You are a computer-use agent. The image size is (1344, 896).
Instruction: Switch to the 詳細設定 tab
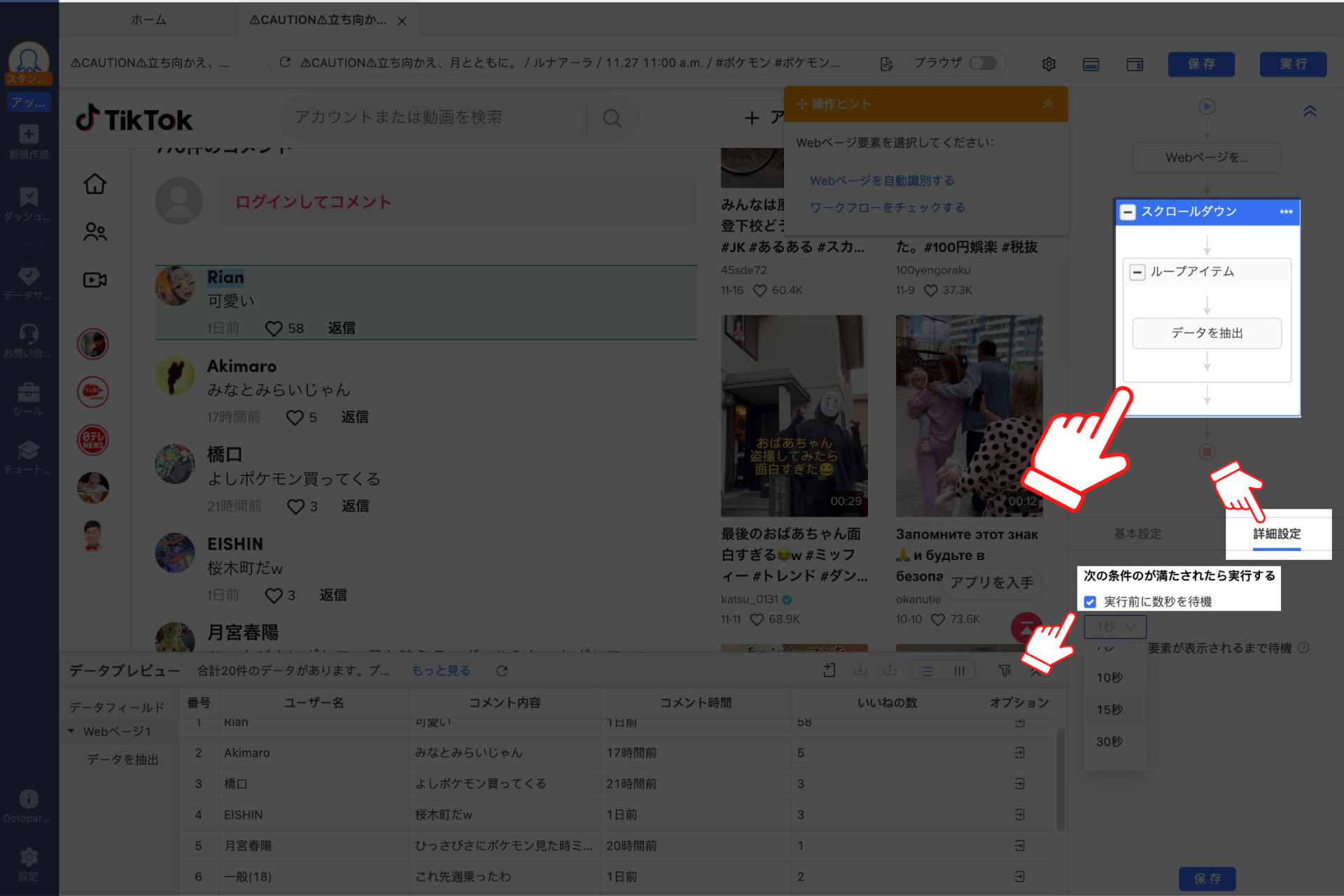(x=1277, y=534)
